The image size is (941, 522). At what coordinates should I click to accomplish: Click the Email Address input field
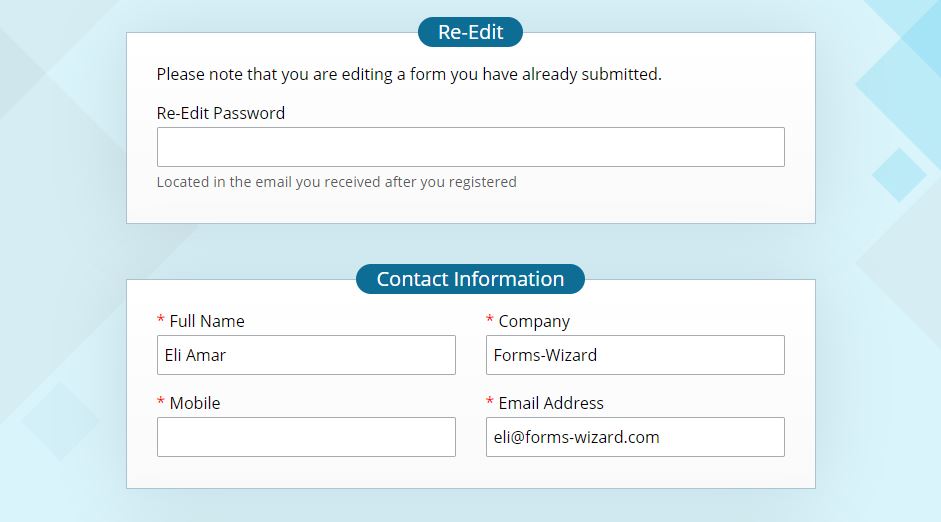pos(635,437)
